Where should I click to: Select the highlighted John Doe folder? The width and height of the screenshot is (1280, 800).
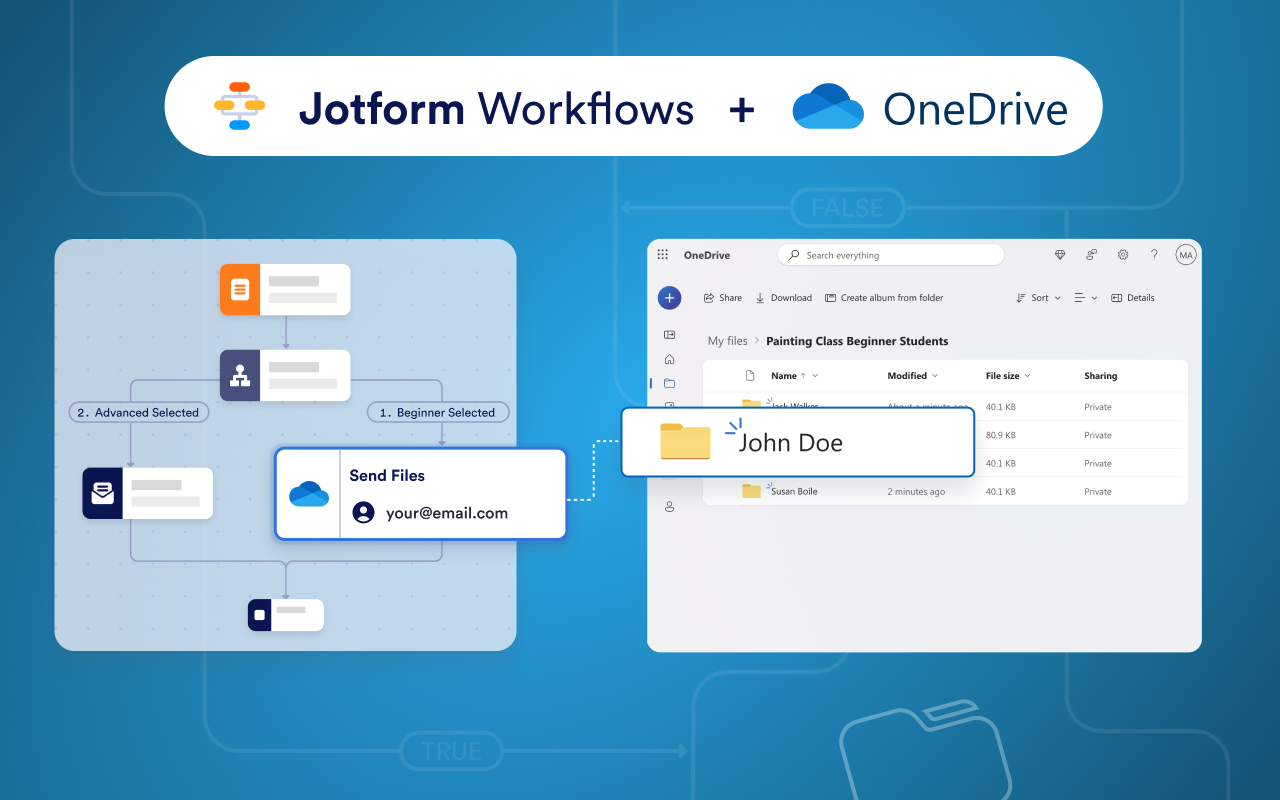tap(797, 441)
